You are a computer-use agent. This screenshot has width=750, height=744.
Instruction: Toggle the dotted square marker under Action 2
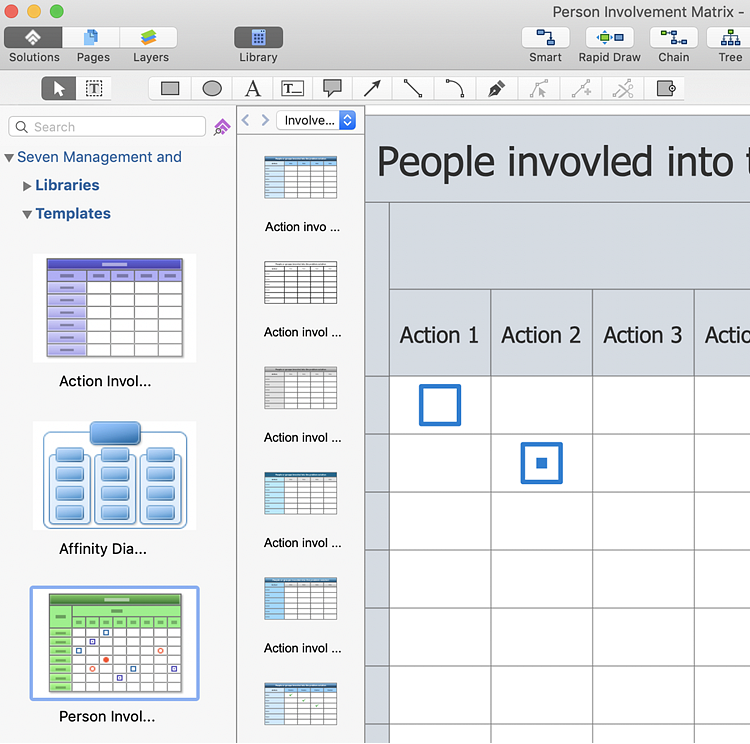541,463
